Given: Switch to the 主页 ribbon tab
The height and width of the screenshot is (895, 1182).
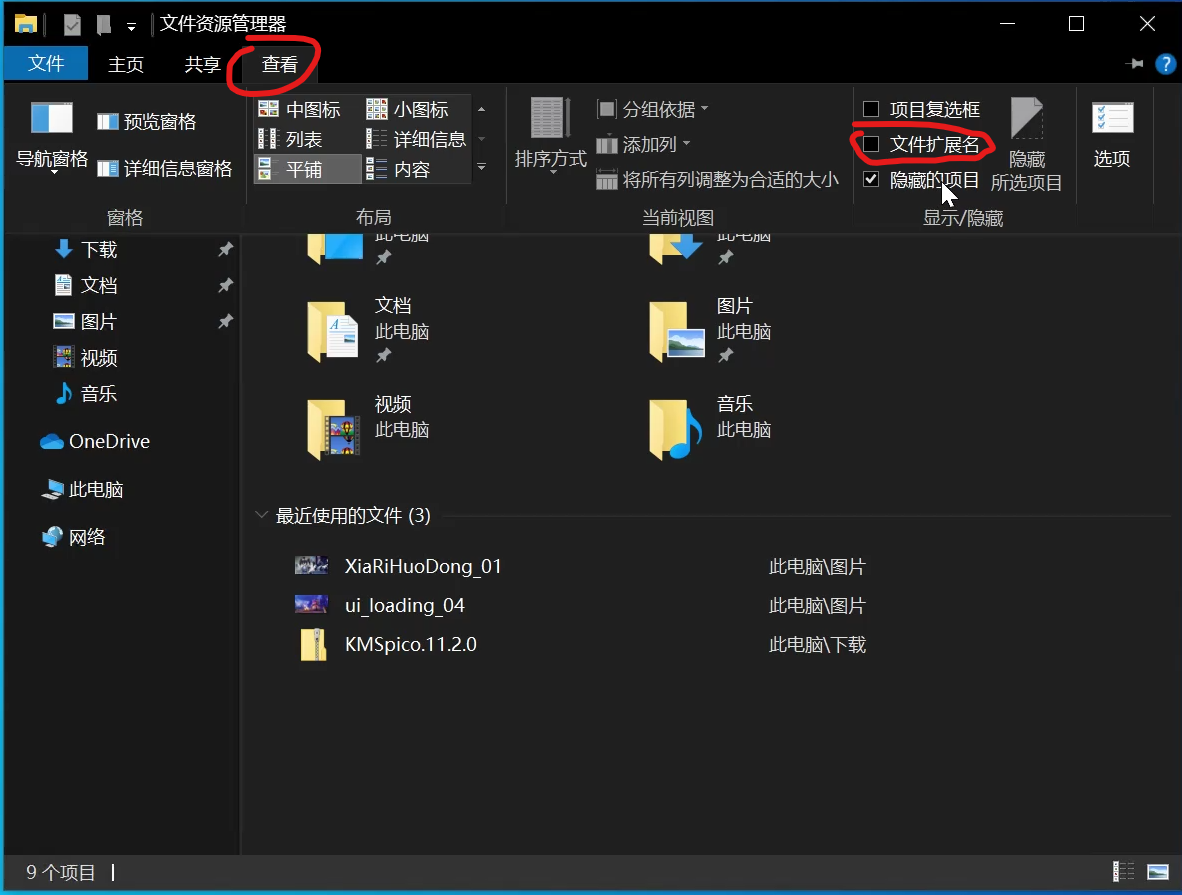Looking at the screenshot, I should click(126, 65).
